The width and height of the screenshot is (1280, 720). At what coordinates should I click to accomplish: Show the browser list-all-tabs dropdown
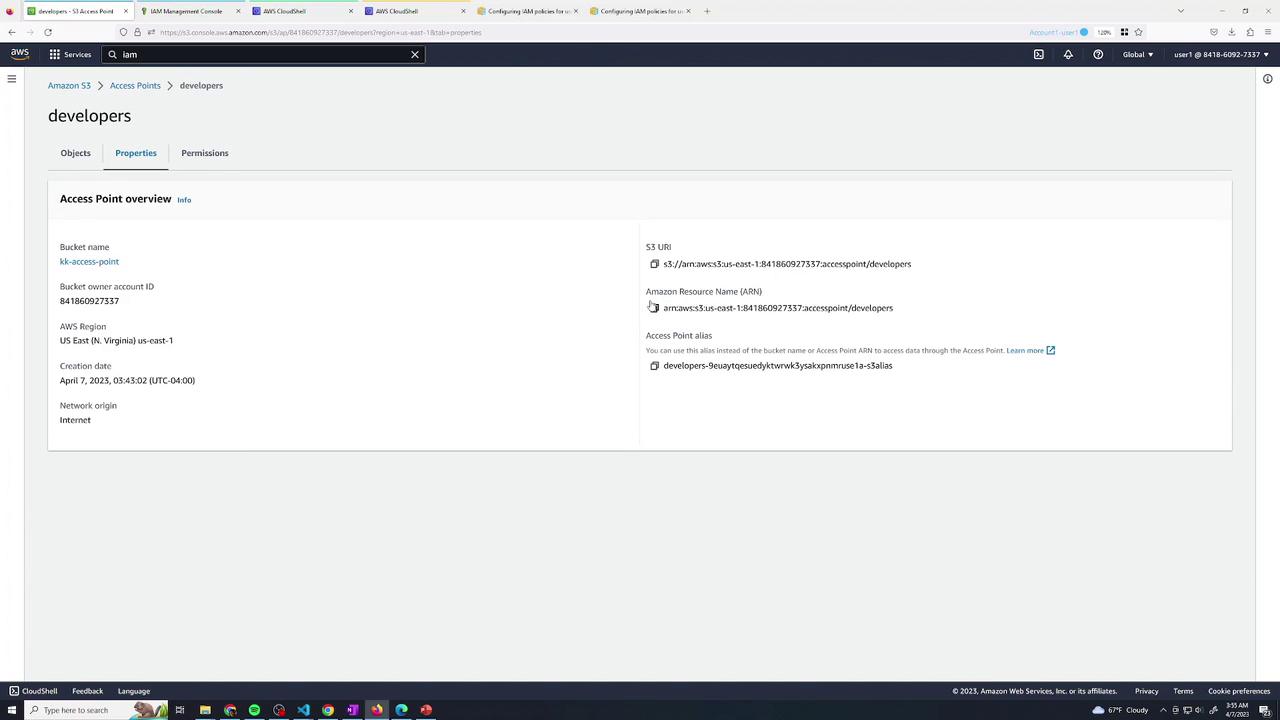[1181, 11]
